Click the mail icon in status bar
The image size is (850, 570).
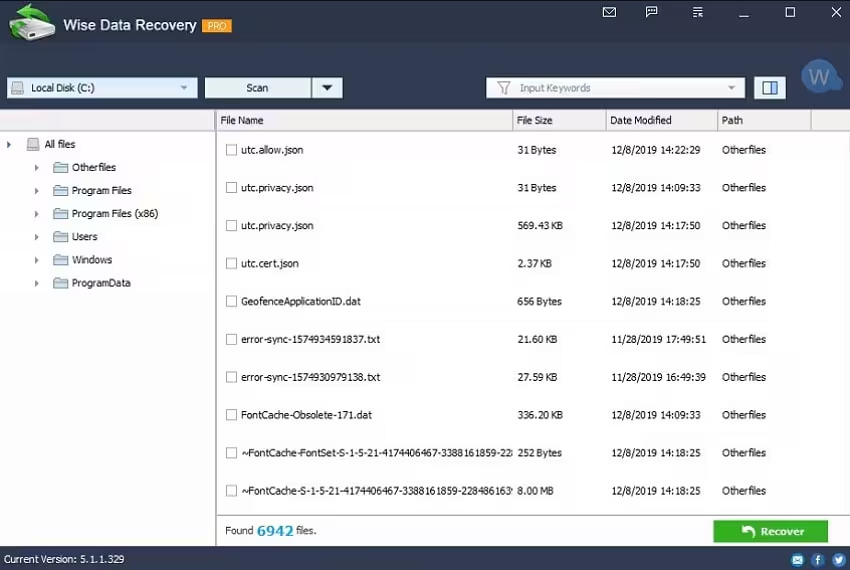coord(797,559)
